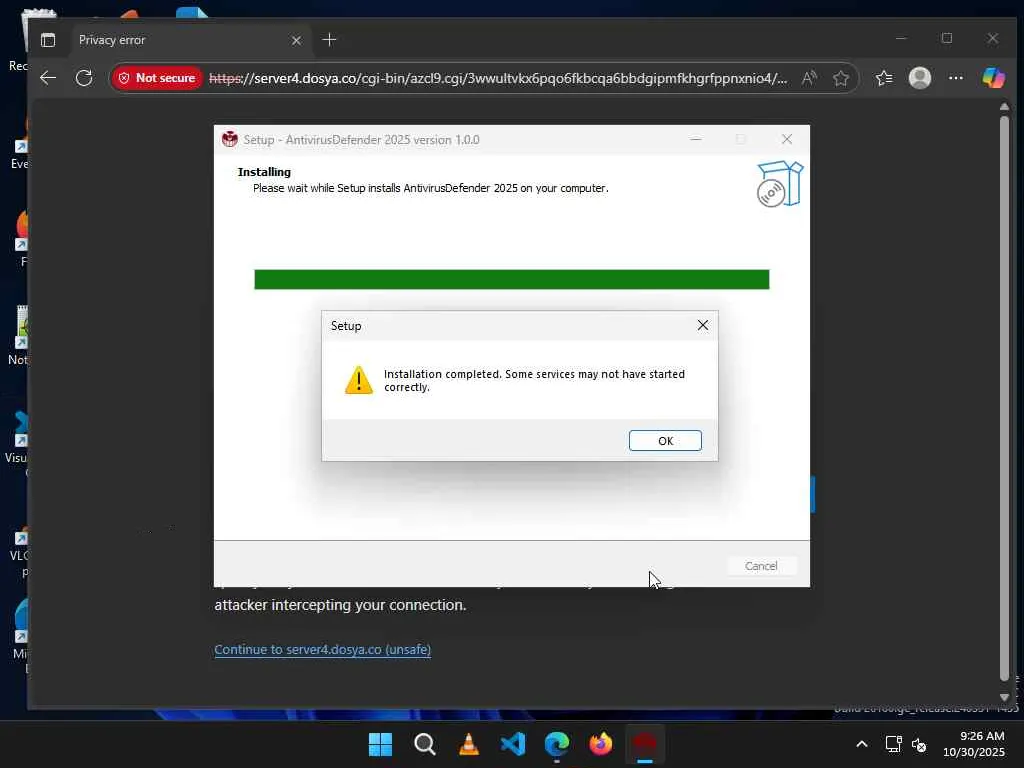The height and width of the screenshot is (768, 1024).
Task: Close the AntivirusDefender setup window
Action: coord(787,139)
